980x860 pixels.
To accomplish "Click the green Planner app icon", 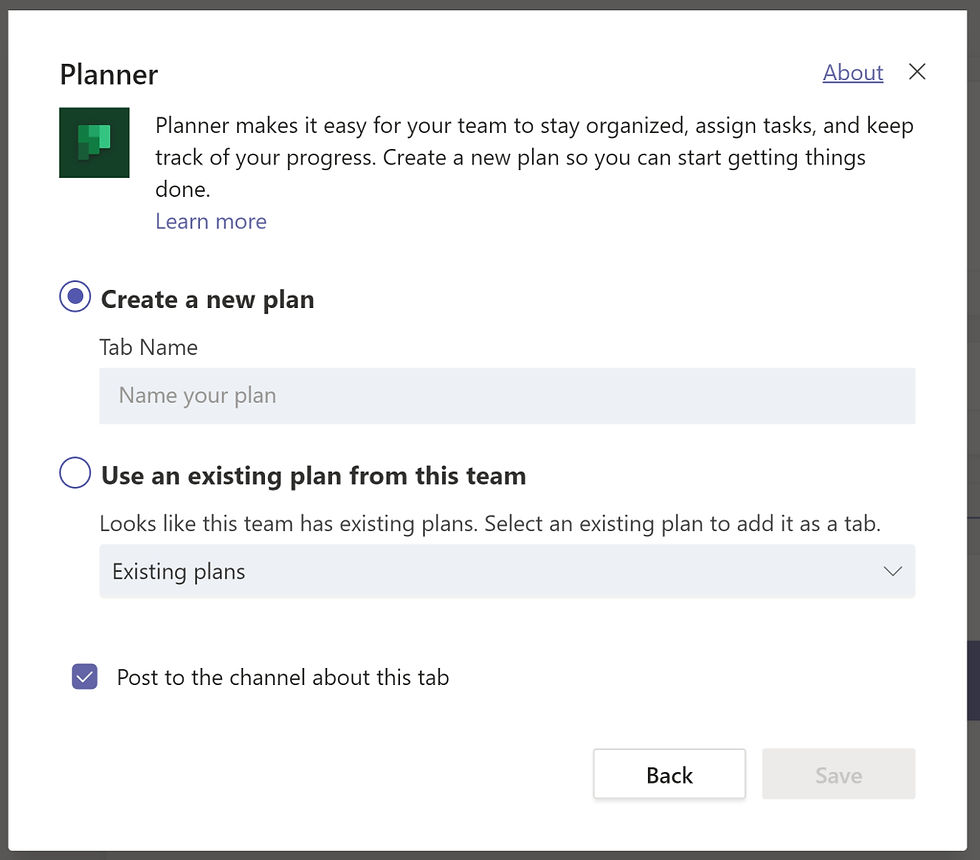I will [x=94, y=142].
